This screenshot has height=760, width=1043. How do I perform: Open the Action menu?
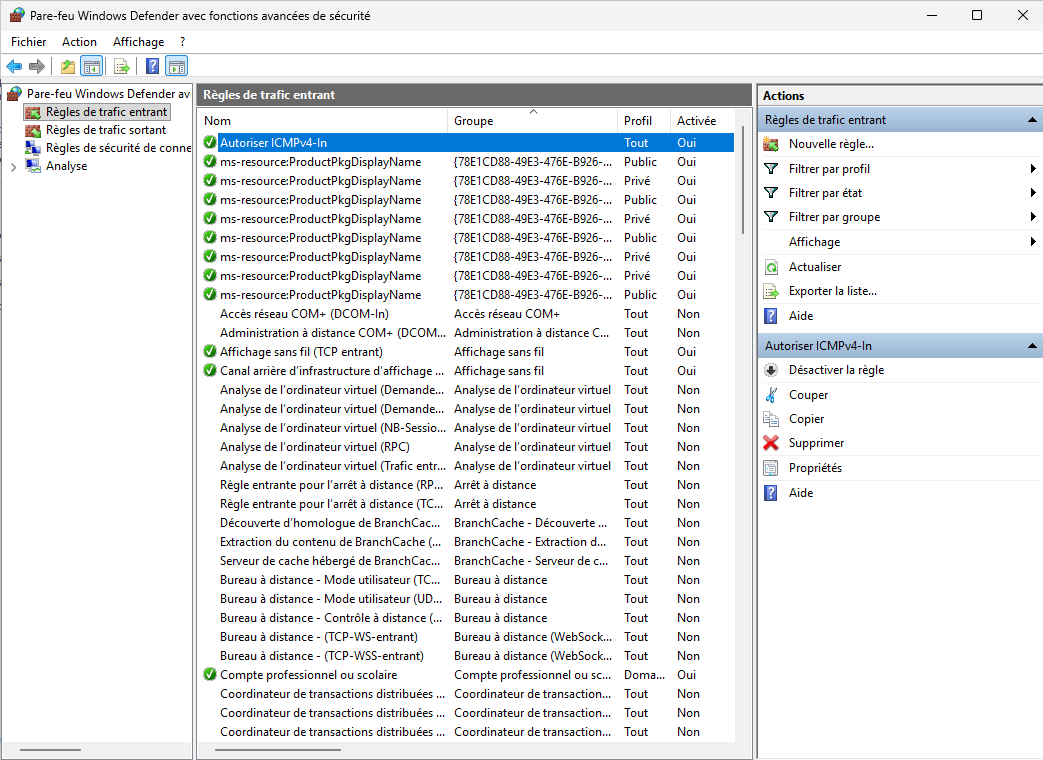(x=79, y=42)
